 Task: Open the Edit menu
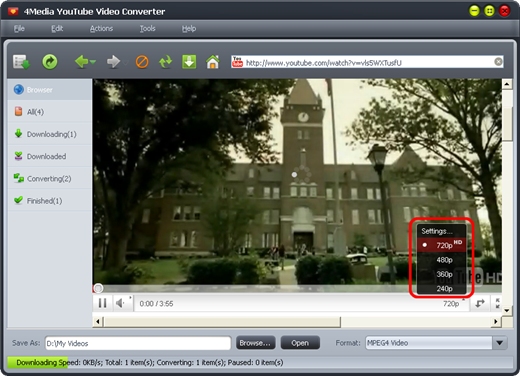coord(57,29)
